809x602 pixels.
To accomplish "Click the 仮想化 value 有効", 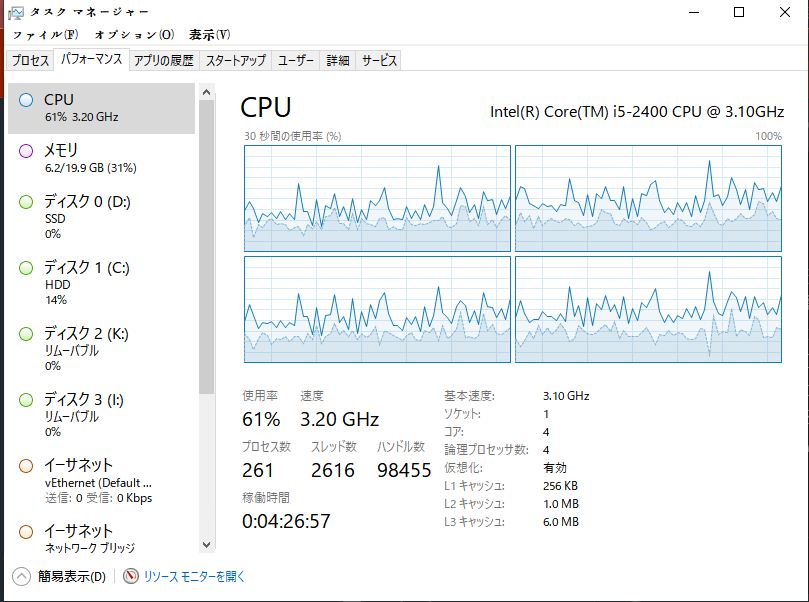I will pyautogui.click(x=555, y=468).
